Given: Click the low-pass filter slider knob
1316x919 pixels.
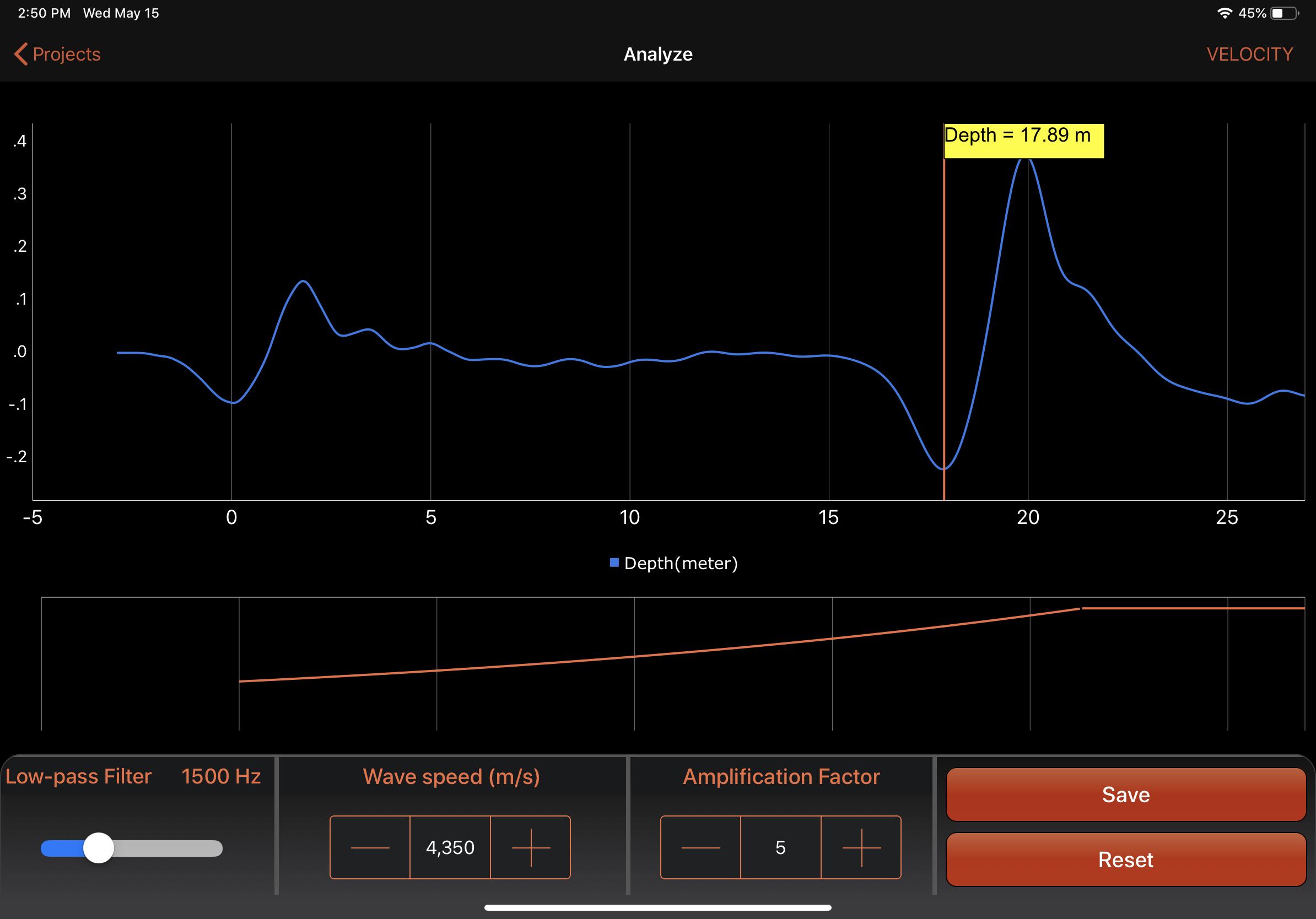Looking at the screenshot, I should click(99, 848).
